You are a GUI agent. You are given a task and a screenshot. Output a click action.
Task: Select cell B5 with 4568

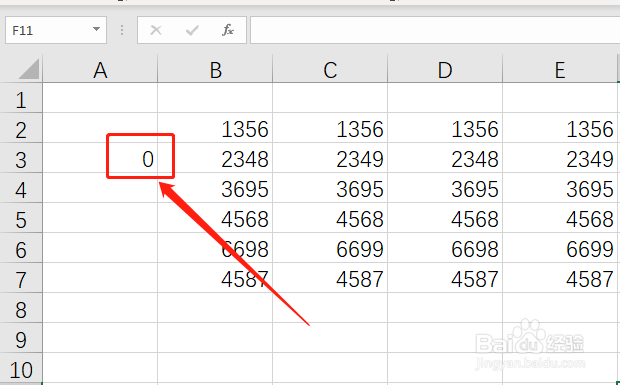pos(215,218)
